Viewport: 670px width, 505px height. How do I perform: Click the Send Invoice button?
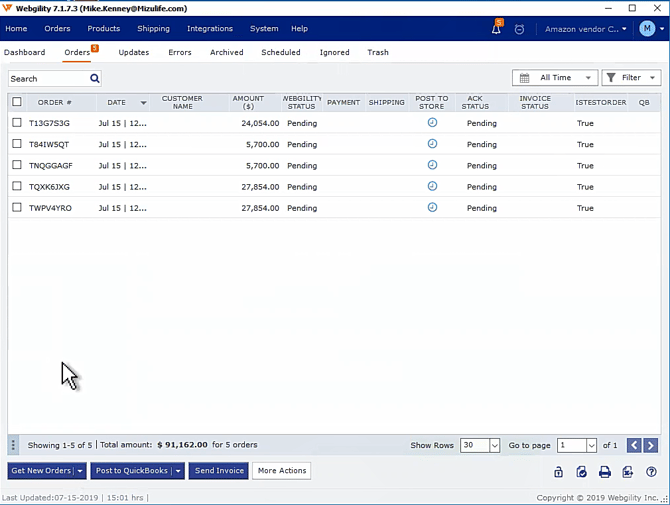[218, 471]
